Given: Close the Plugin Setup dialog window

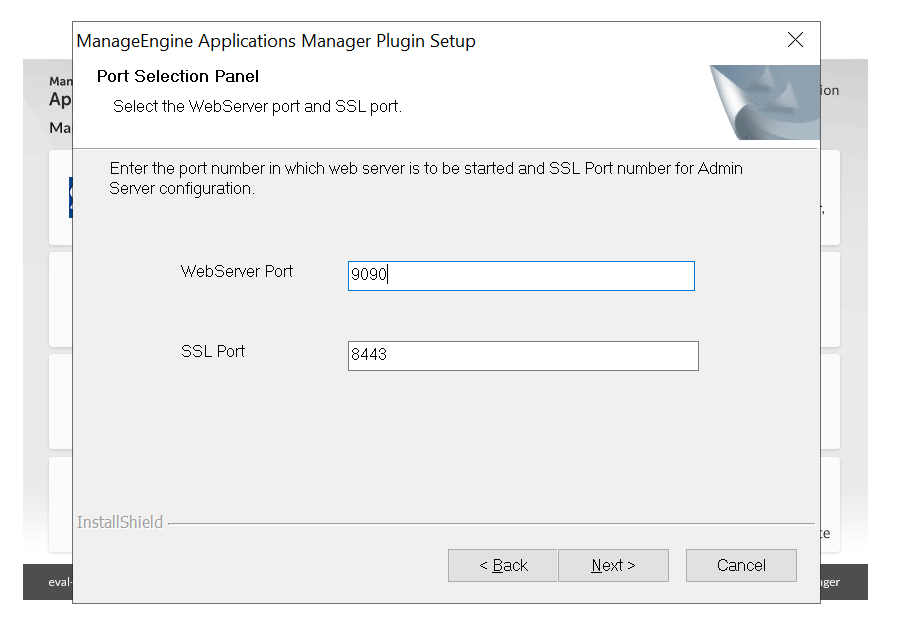Looking at the screenshot, I should pyautogui.click(x=795, y=40).
